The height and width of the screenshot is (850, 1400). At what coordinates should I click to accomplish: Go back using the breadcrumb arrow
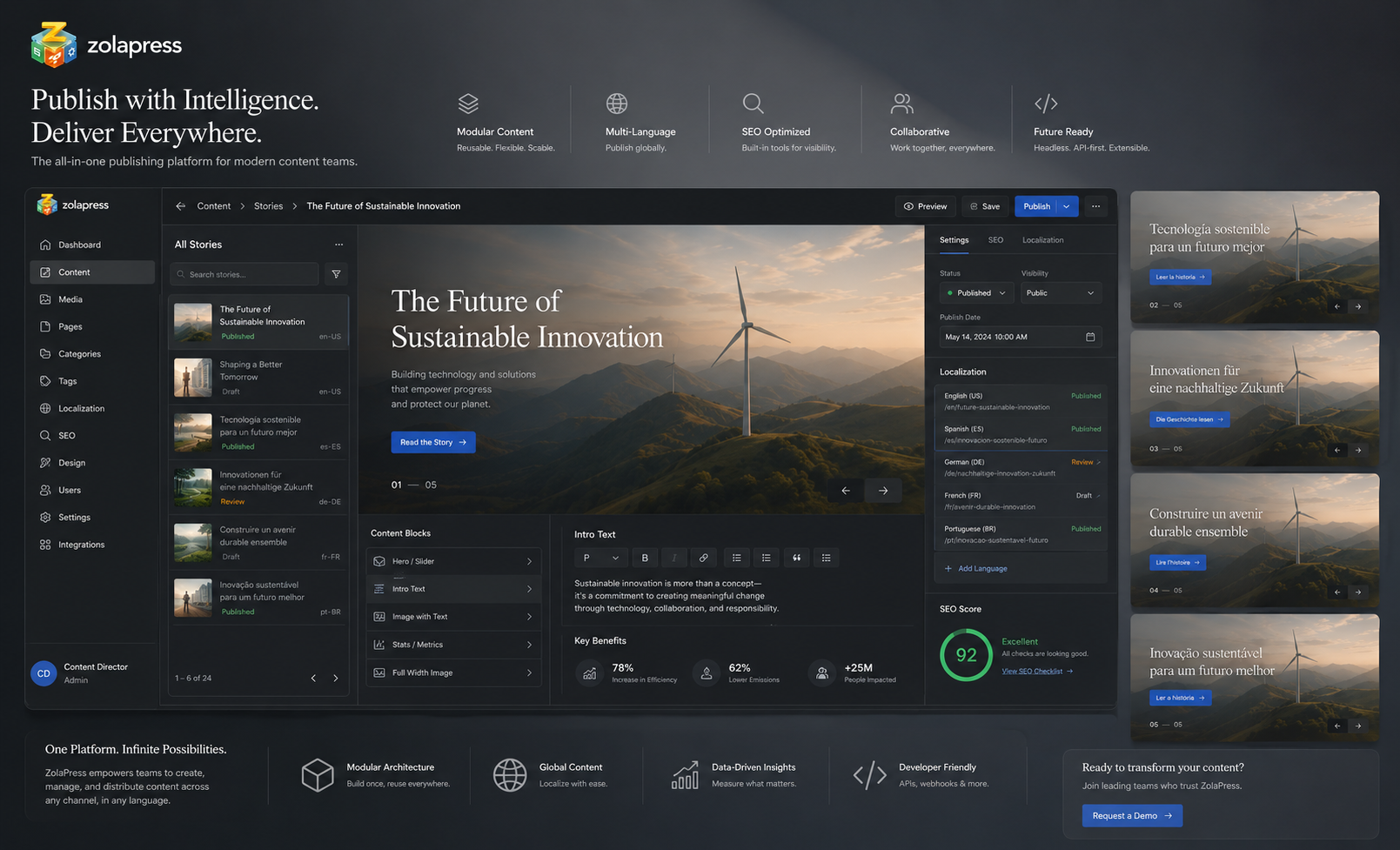point(180,206)
